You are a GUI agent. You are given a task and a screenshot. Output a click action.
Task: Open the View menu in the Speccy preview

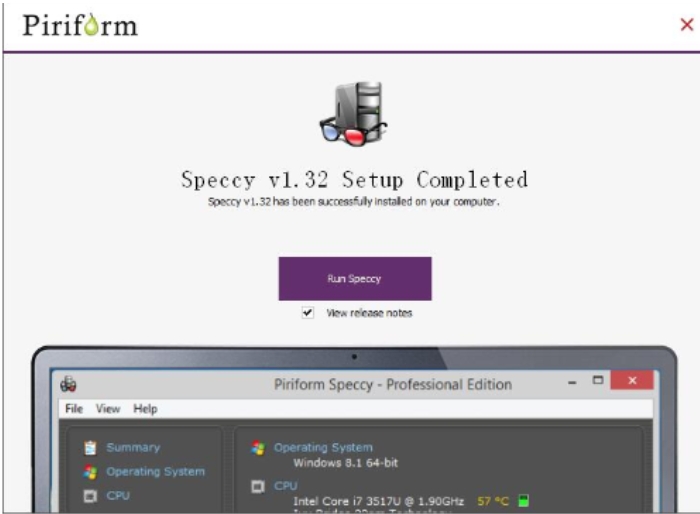click(108, 409)
